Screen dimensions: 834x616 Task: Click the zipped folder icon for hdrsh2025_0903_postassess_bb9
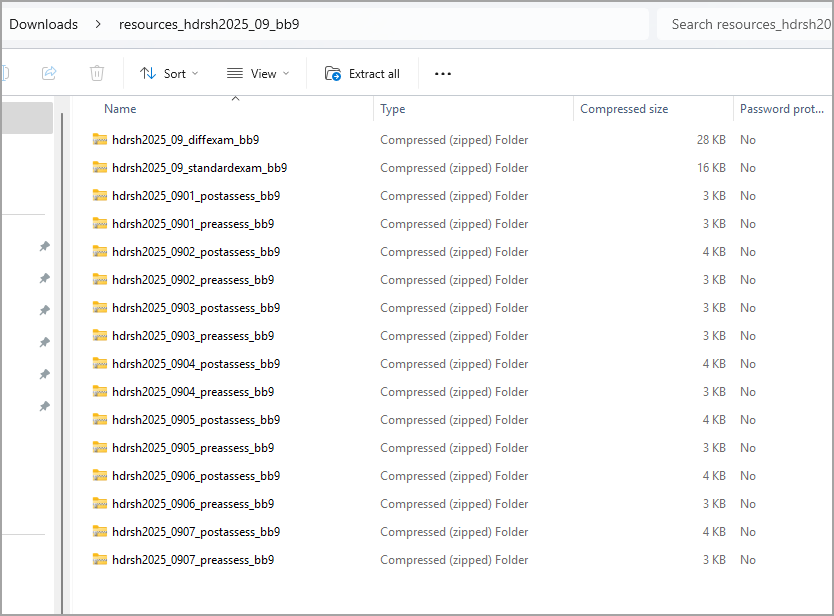100,307
